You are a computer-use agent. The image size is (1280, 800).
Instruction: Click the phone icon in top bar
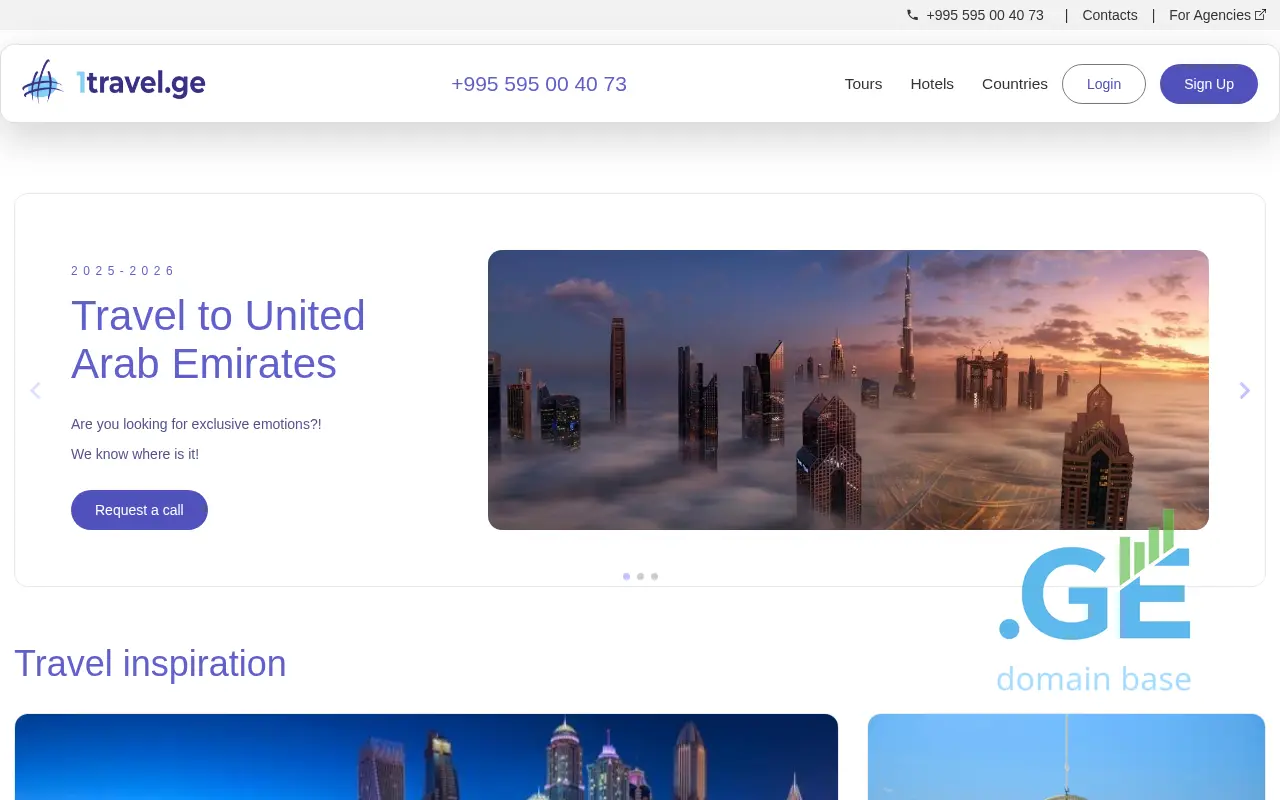click(912, 15)
